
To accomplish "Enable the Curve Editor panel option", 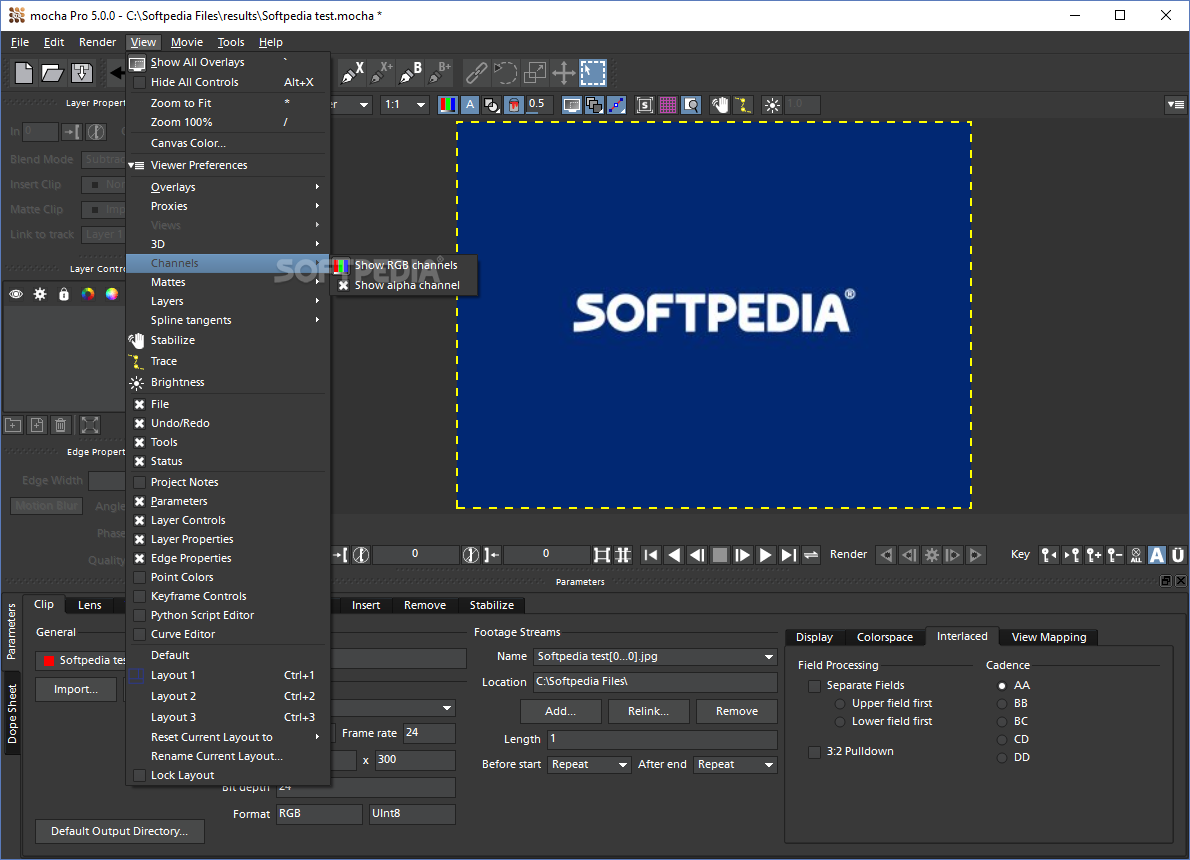I will click(140, 634).
